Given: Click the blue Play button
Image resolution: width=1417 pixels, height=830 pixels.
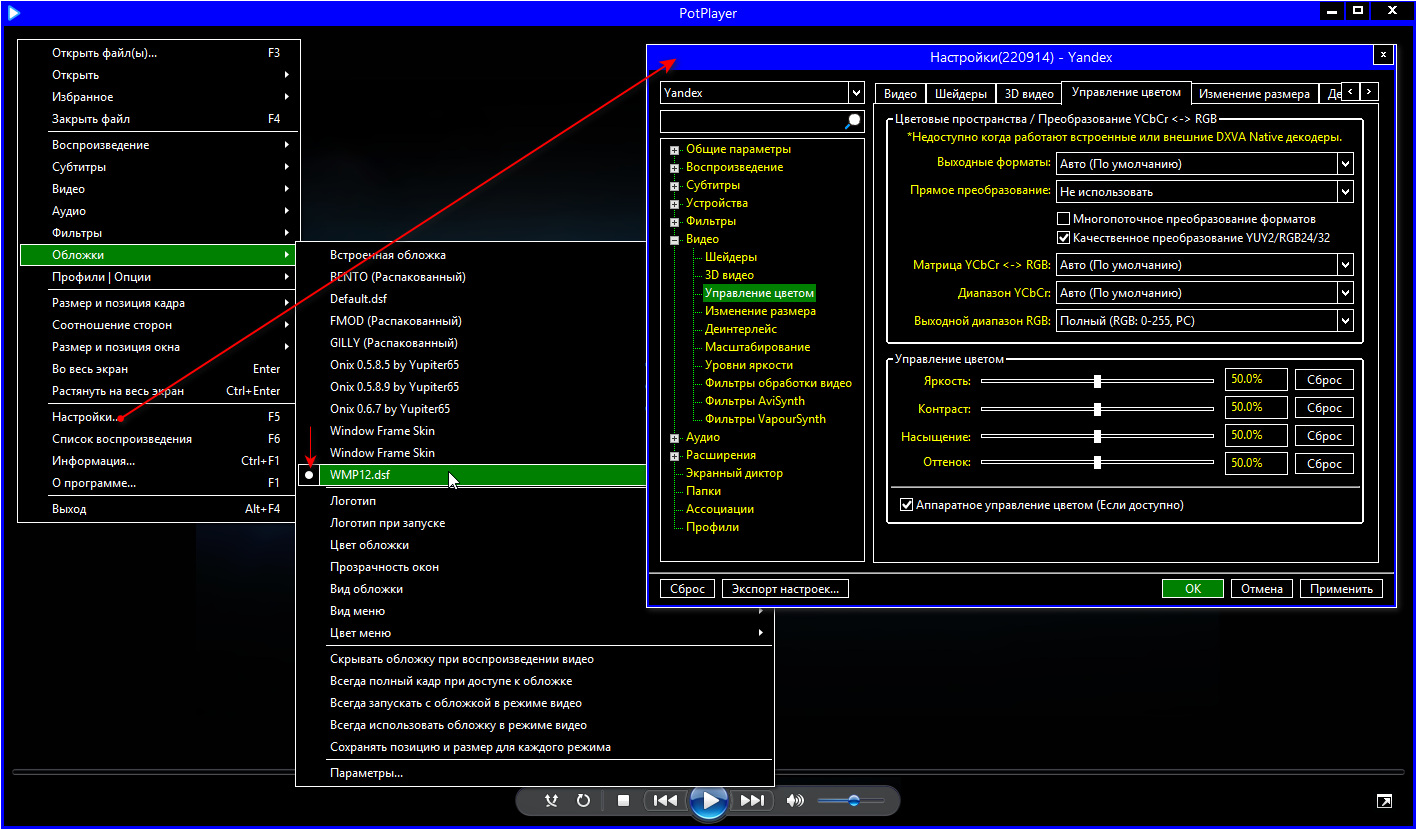Looking at the screenshot, I should pos(709,800).
